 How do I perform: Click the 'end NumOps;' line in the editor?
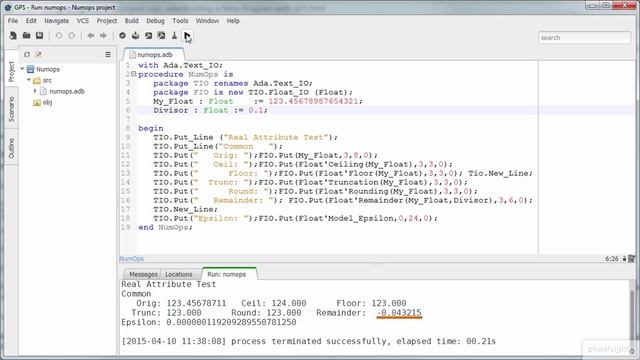[165, 227]
